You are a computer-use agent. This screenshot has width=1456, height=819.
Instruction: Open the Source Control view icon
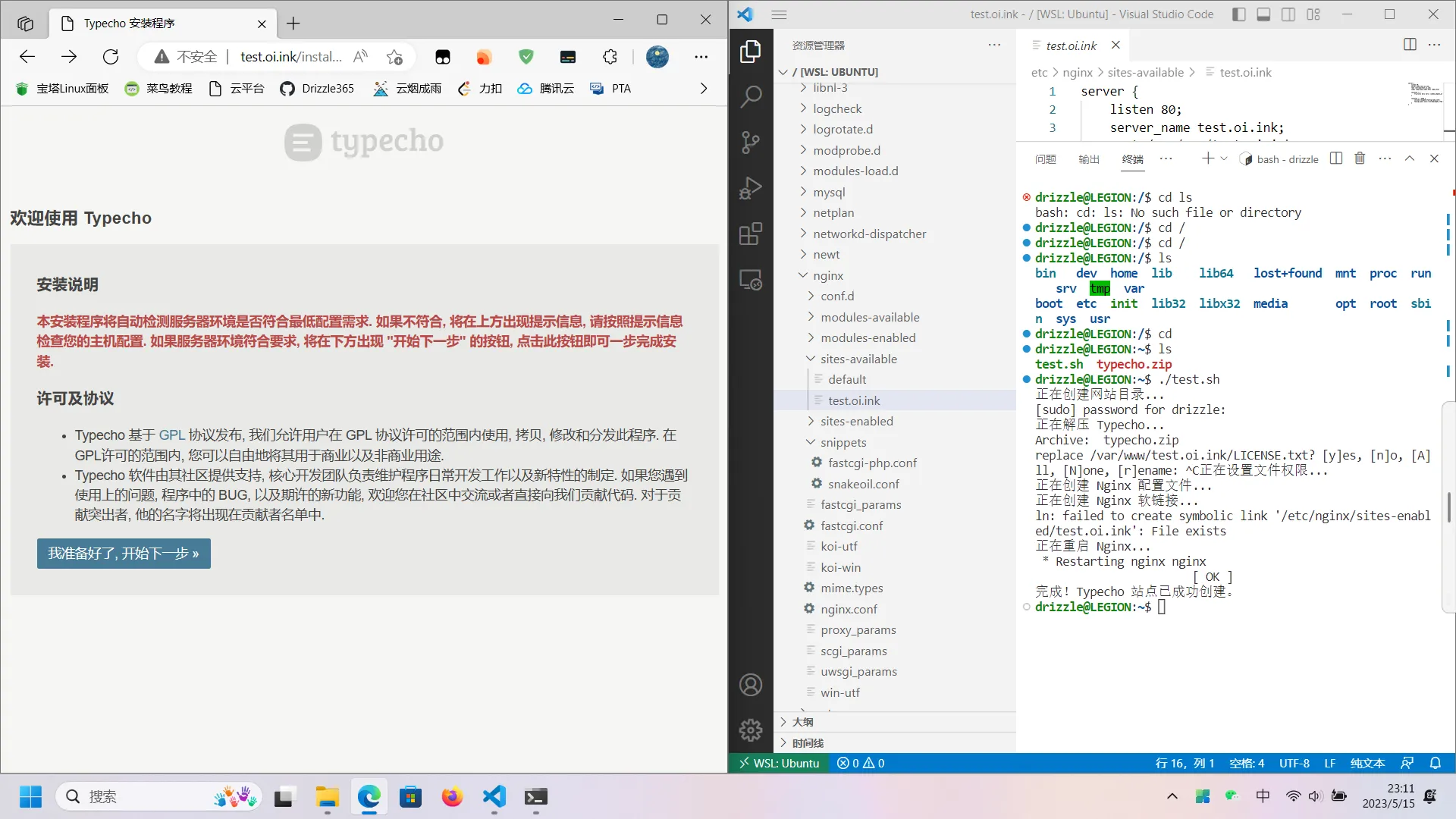coord(751,143)
